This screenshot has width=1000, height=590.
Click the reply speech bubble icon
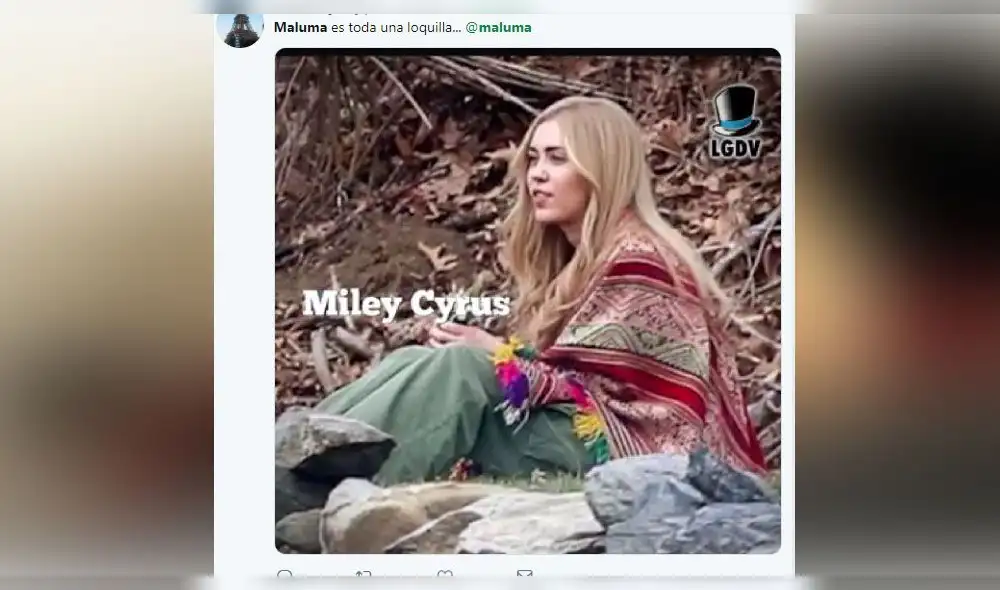[x=285, y=576]
